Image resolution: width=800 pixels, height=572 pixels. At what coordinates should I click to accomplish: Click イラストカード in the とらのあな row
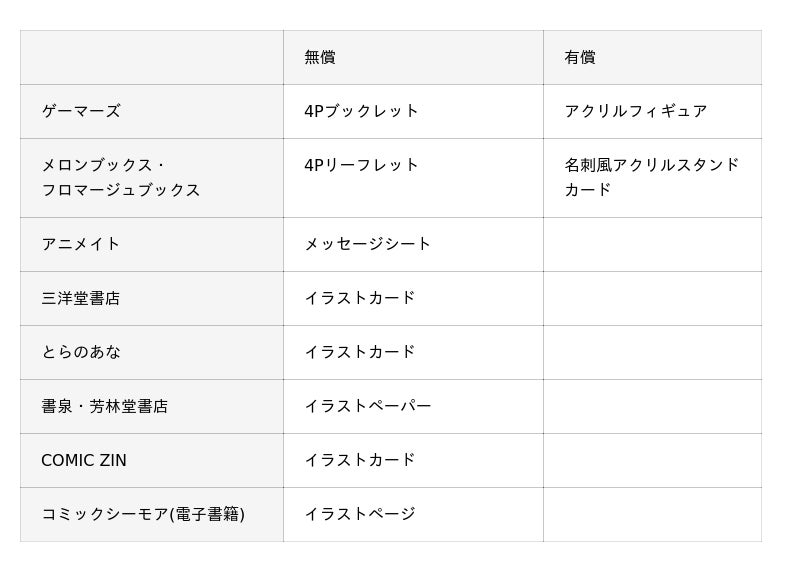(360, 352)
